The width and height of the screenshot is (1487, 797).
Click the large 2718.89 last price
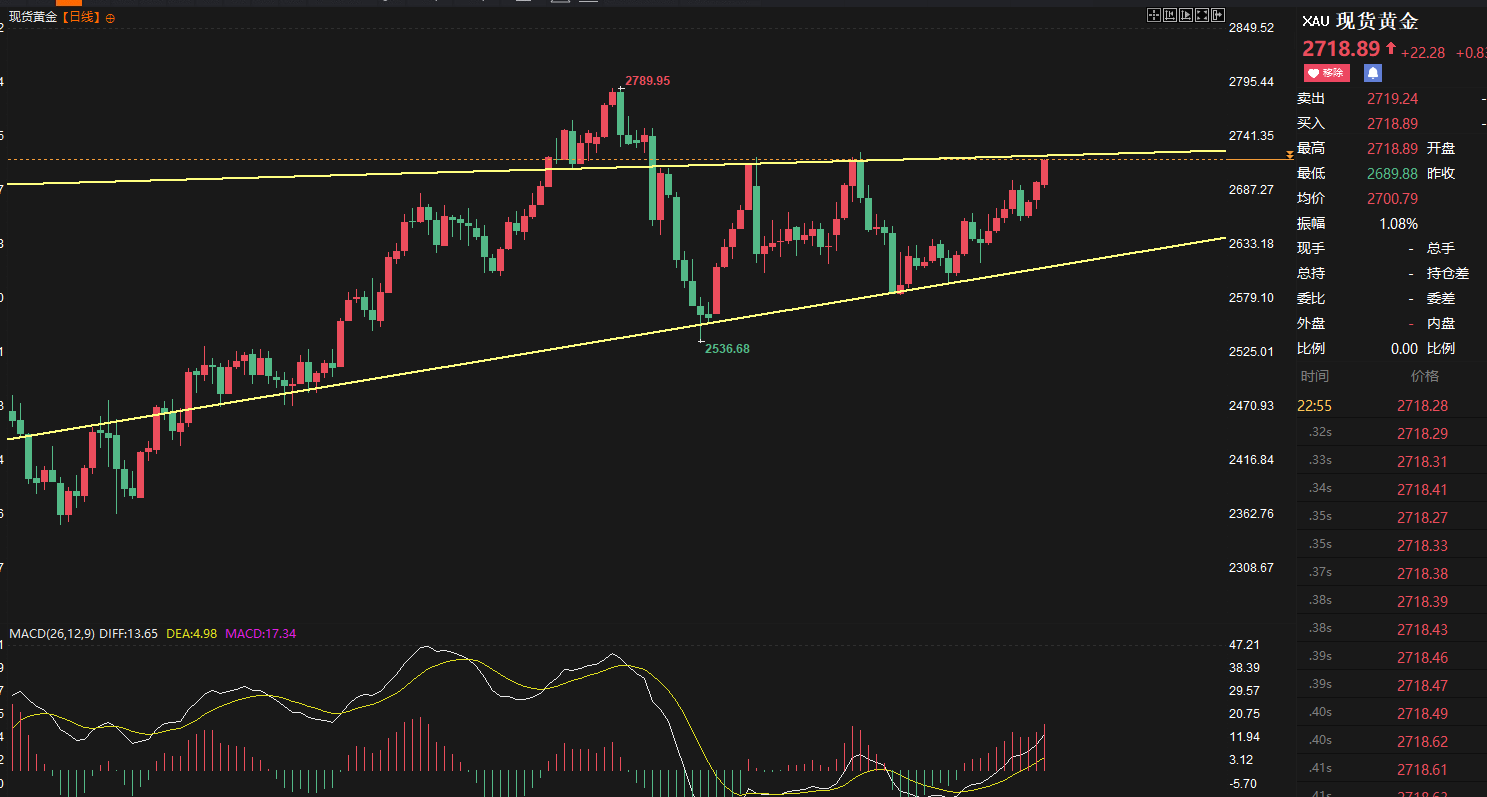(x=1341, y=49)
